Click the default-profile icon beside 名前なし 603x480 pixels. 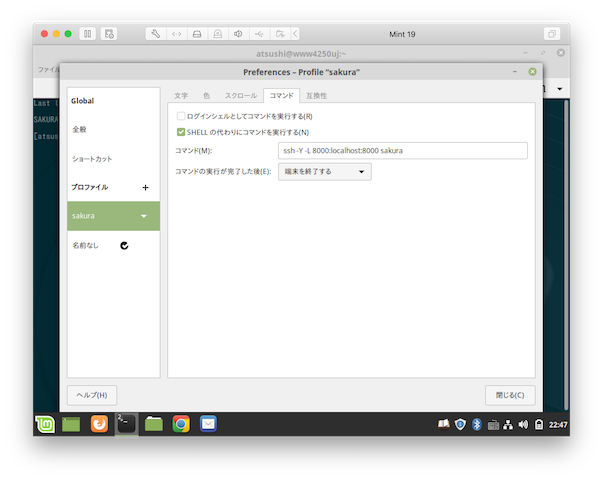point(124,245)
